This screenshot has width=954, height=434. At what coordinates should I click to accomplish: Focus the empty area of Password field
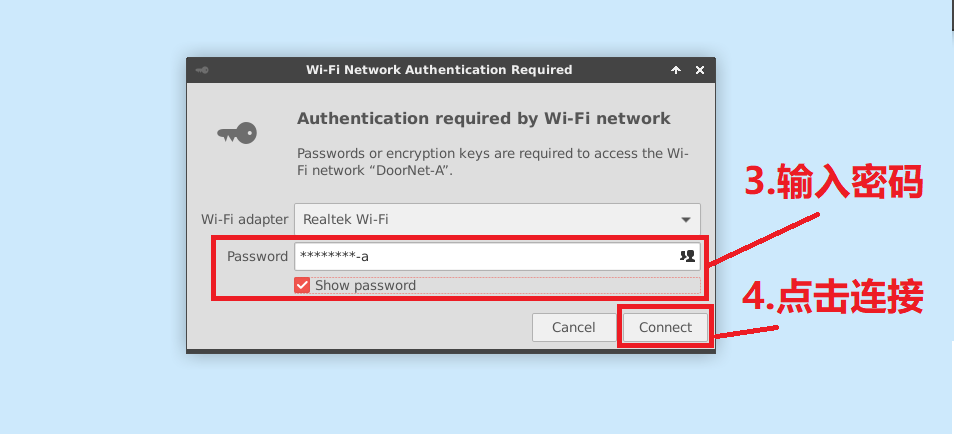pyautogui.click(x=523, y=256)
